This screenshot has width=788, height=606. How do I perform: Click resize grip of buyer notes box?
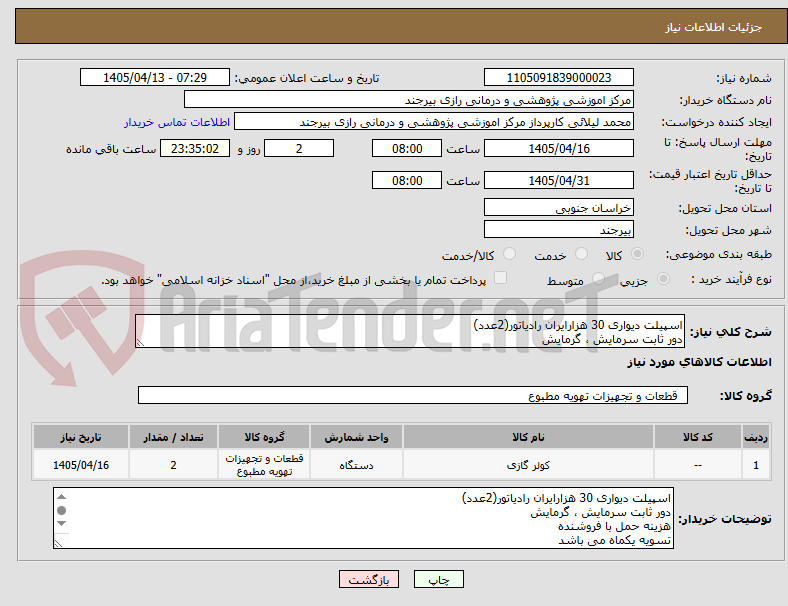pyautogui.click(x=58, y=543)
